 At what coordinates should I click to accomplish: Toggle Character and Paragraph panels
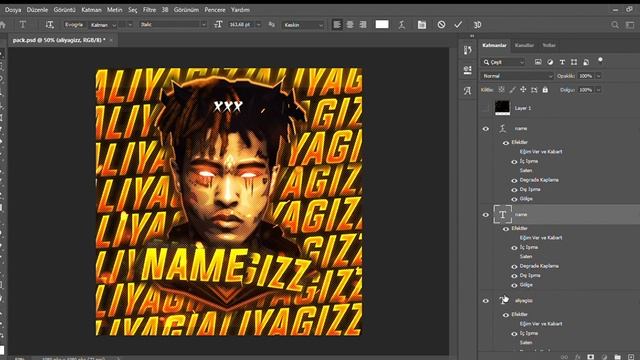click(422, 25)
